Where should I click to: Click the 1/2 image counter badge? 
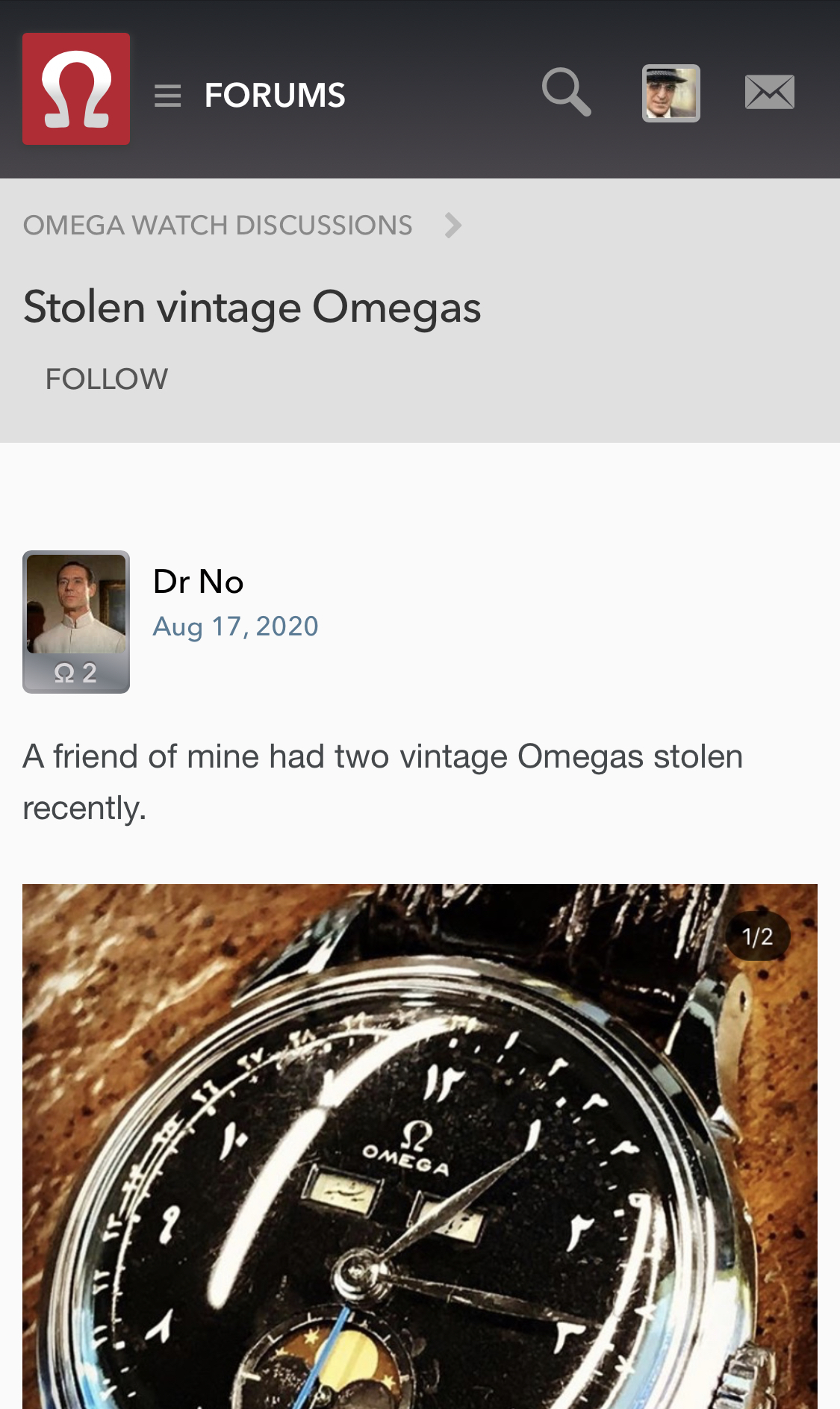(757, 936)
